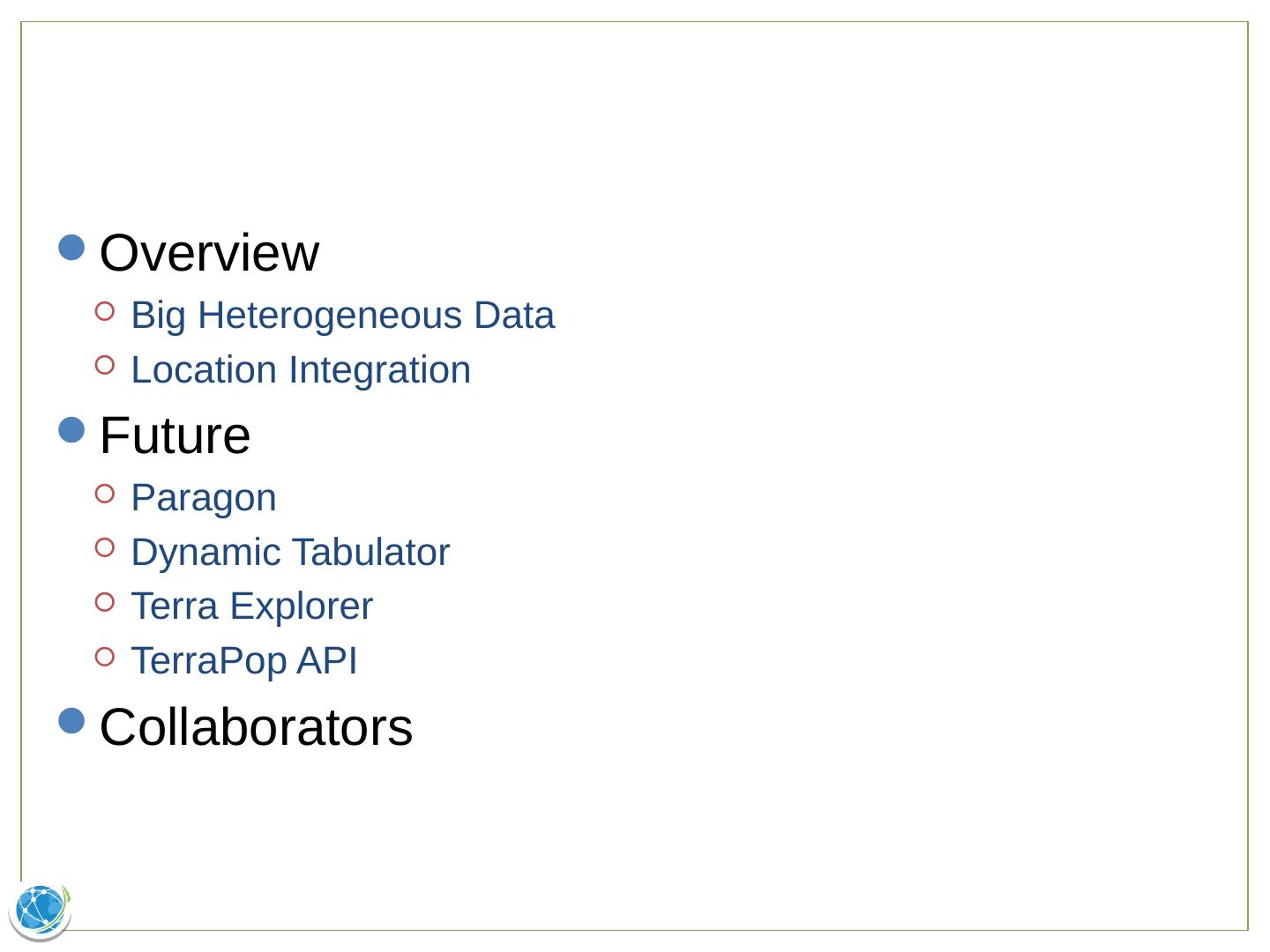Open the Big Heterogeneous Data link
Image resolution: width=1270 pixels, height=952 pixels.
(x=342, y=316)
